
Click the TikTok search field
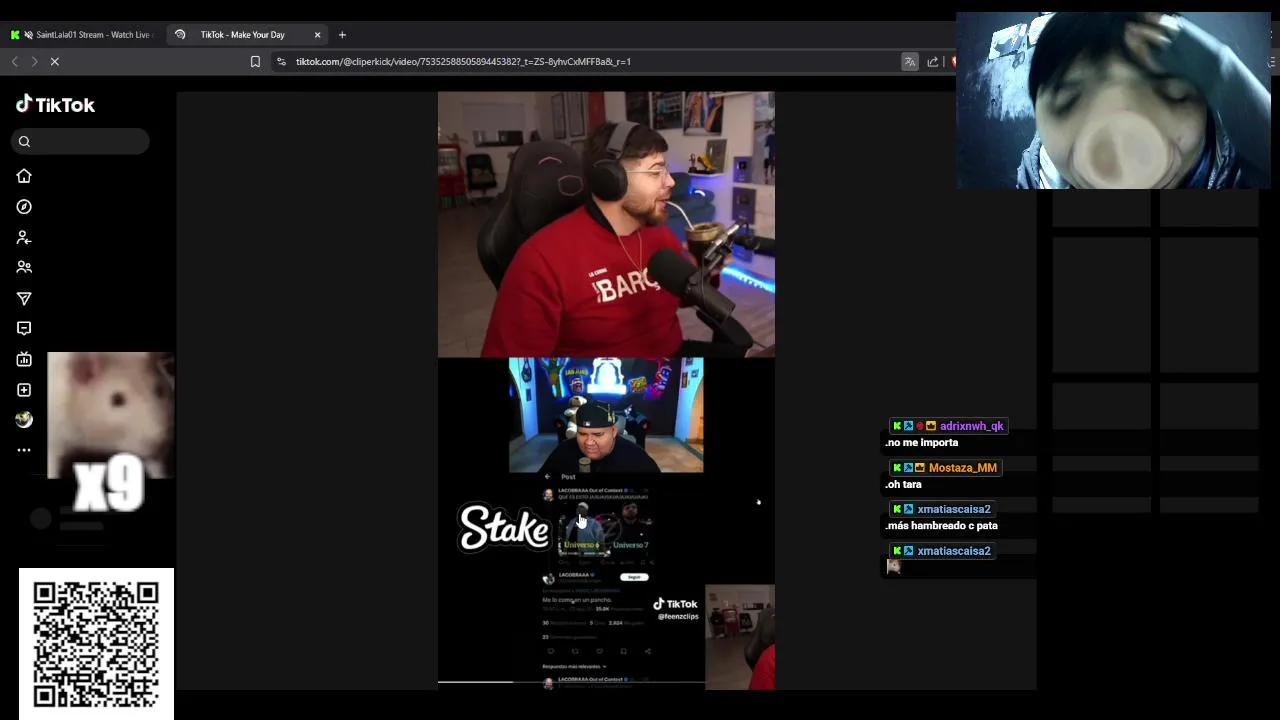pos(81,141)
